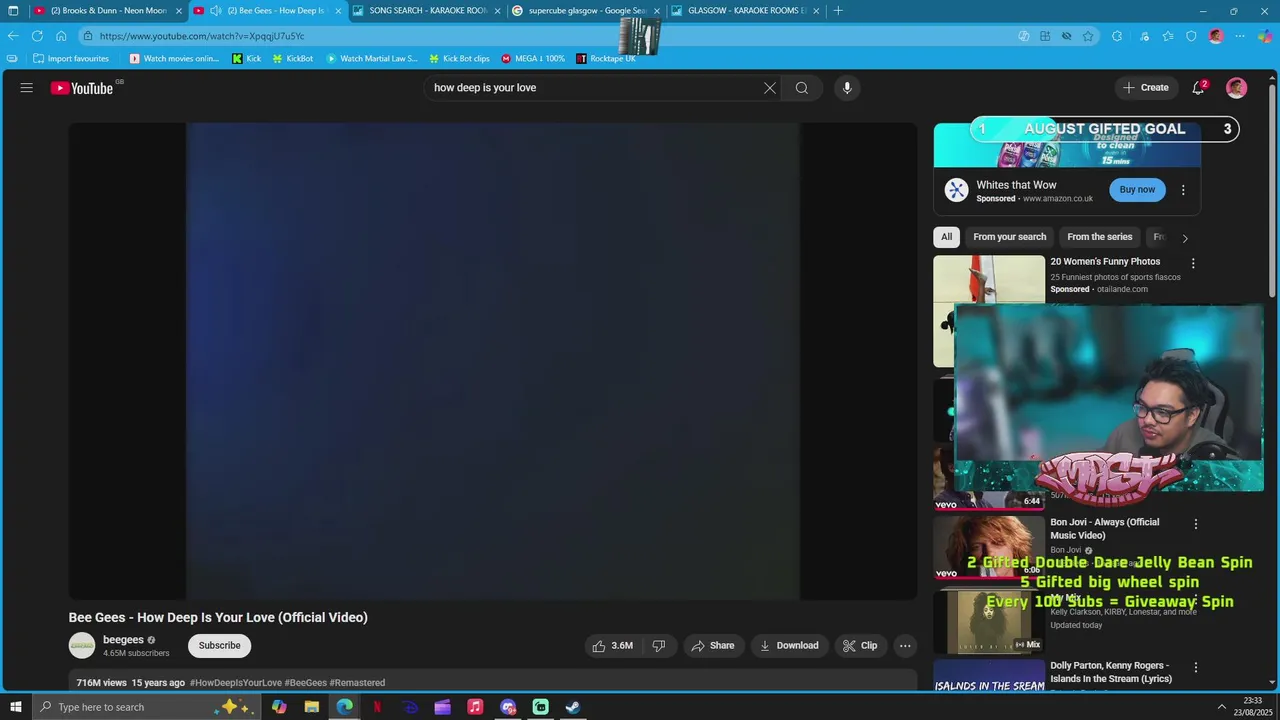Share the Bee Gees video
The image size is (1280, 720).
(713, 646)
